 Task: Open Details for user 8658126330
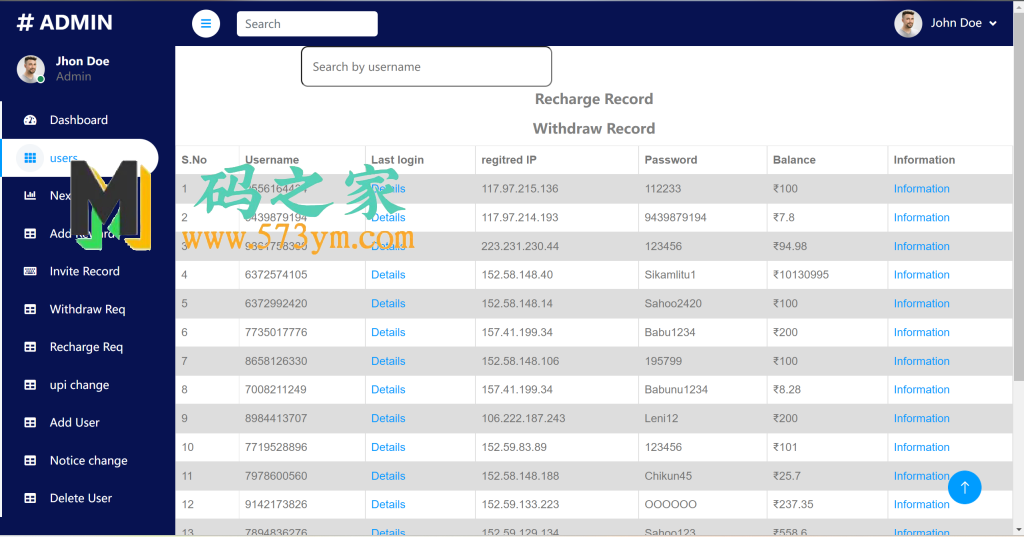(388, 361)
